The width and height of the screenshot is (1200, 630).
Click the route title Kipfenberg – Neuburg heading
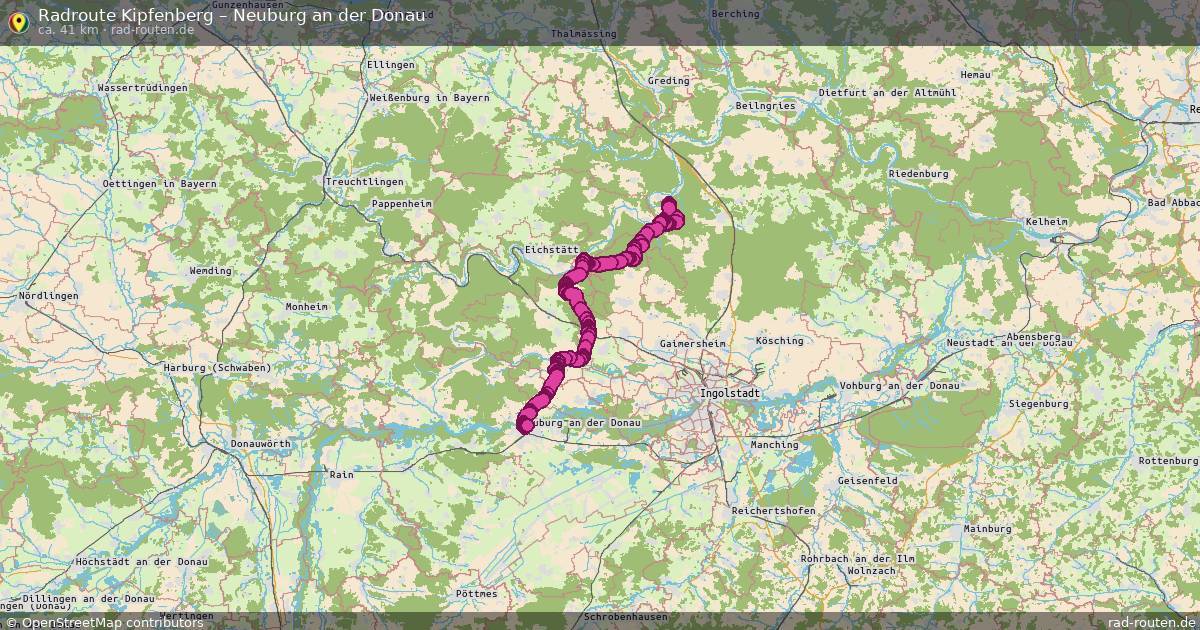pyautogui.click(x=231, y=14)
